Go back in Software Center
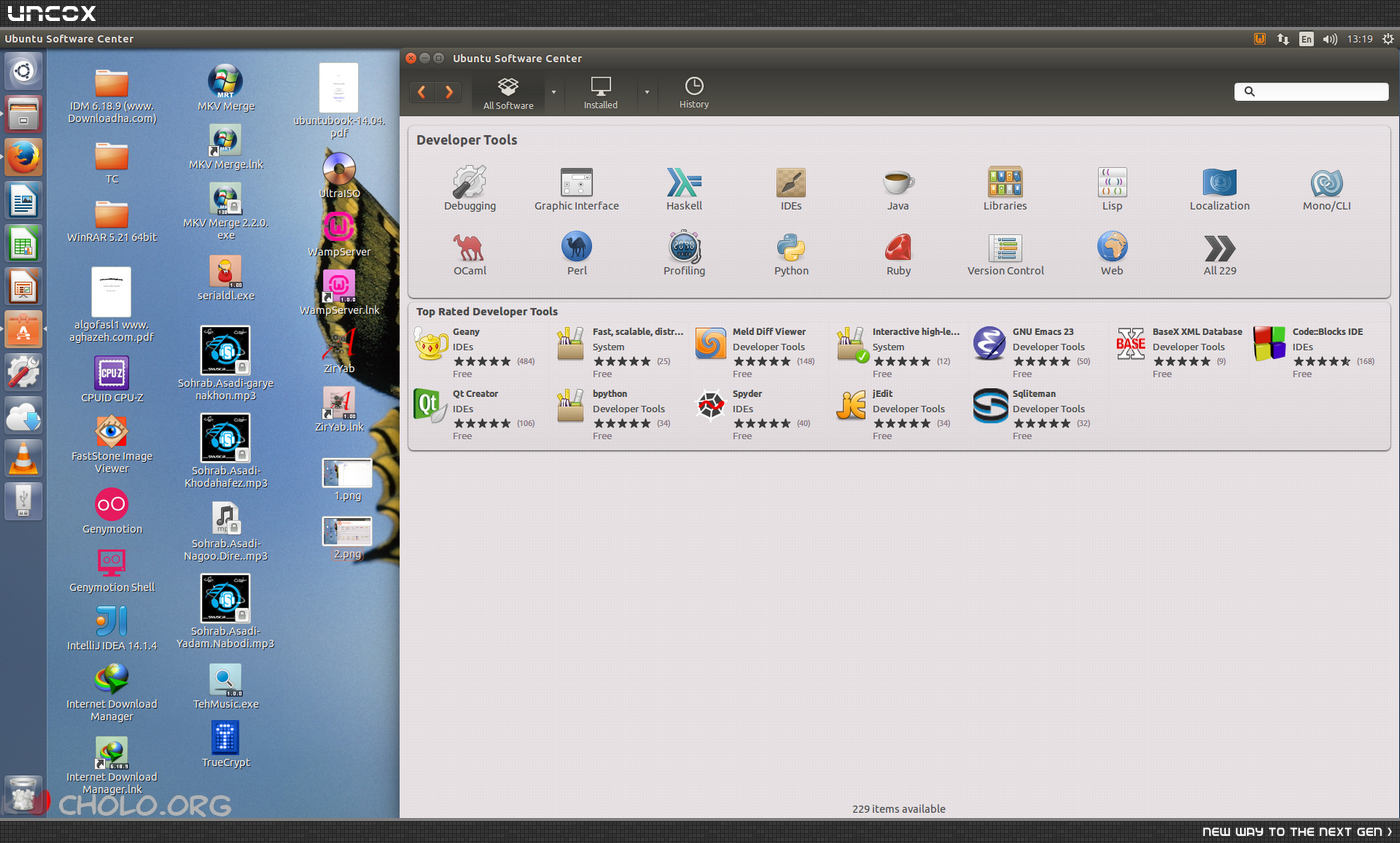 tap(422, 92)
